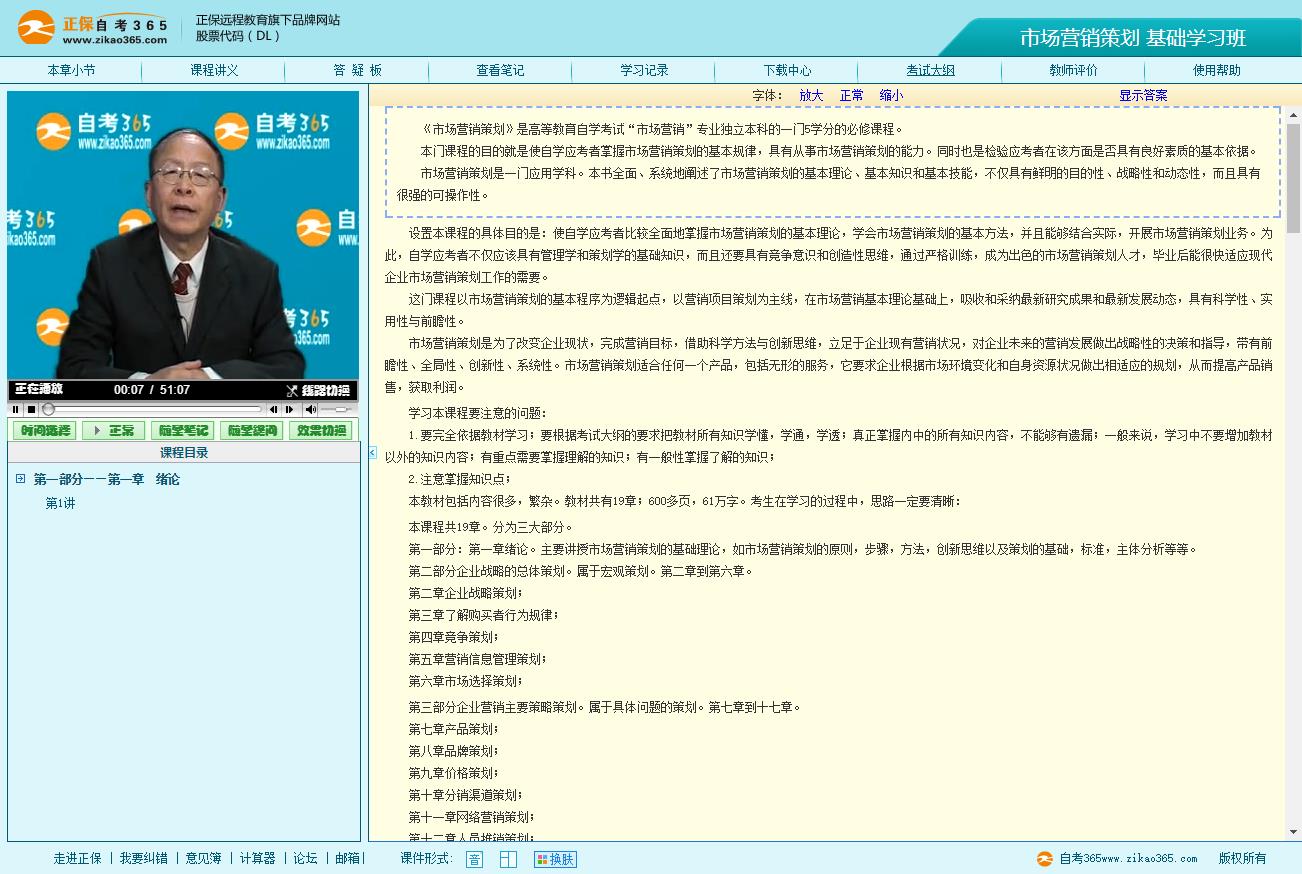This screenshot has height=874, width=1302.
Task: Click scrollbar up arrow in lecture text
Action: point(1293,115)
